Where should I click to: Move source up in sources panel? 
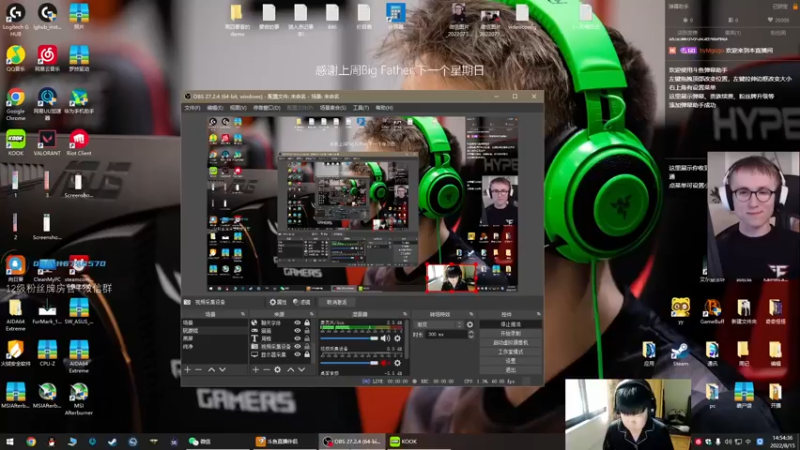(x=290, y=369)
